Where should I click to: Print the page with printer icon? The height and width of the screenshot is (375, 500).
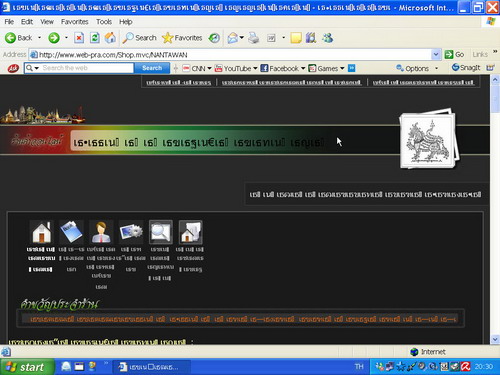pyautogui.click(x=254, y=38)
